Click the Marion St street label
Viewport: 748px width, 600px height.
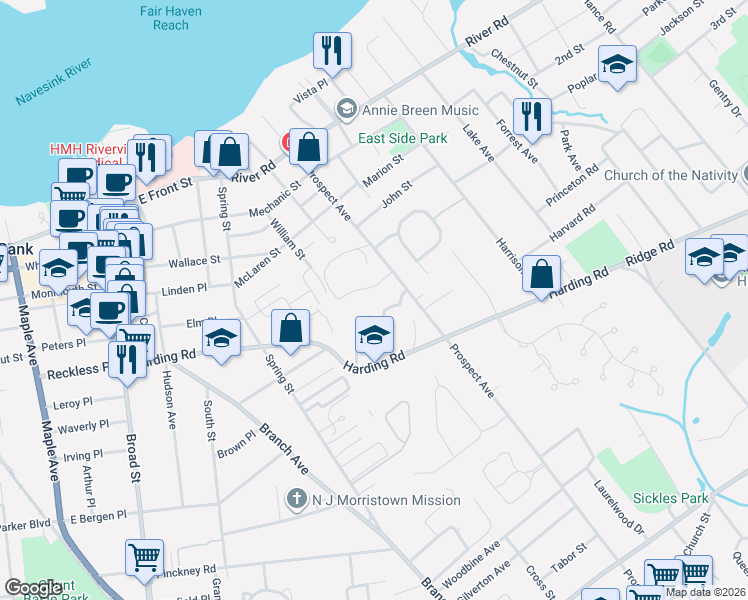(383, 171)
